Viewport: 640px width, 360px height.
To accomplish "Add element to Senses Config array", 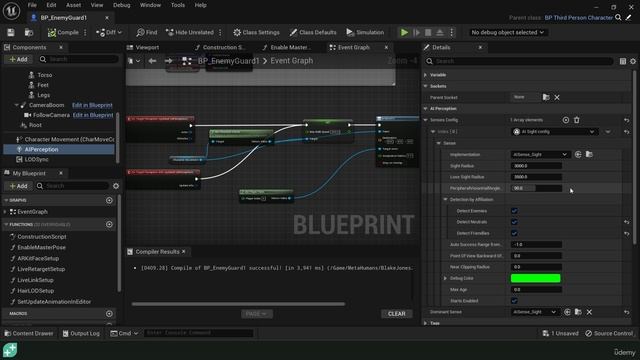I will [x=566, y=120].
